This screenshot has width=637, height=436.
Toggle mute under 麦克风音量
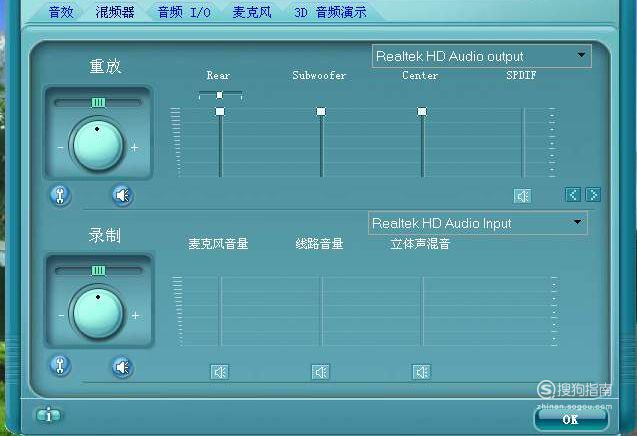[x=220, y=372]
